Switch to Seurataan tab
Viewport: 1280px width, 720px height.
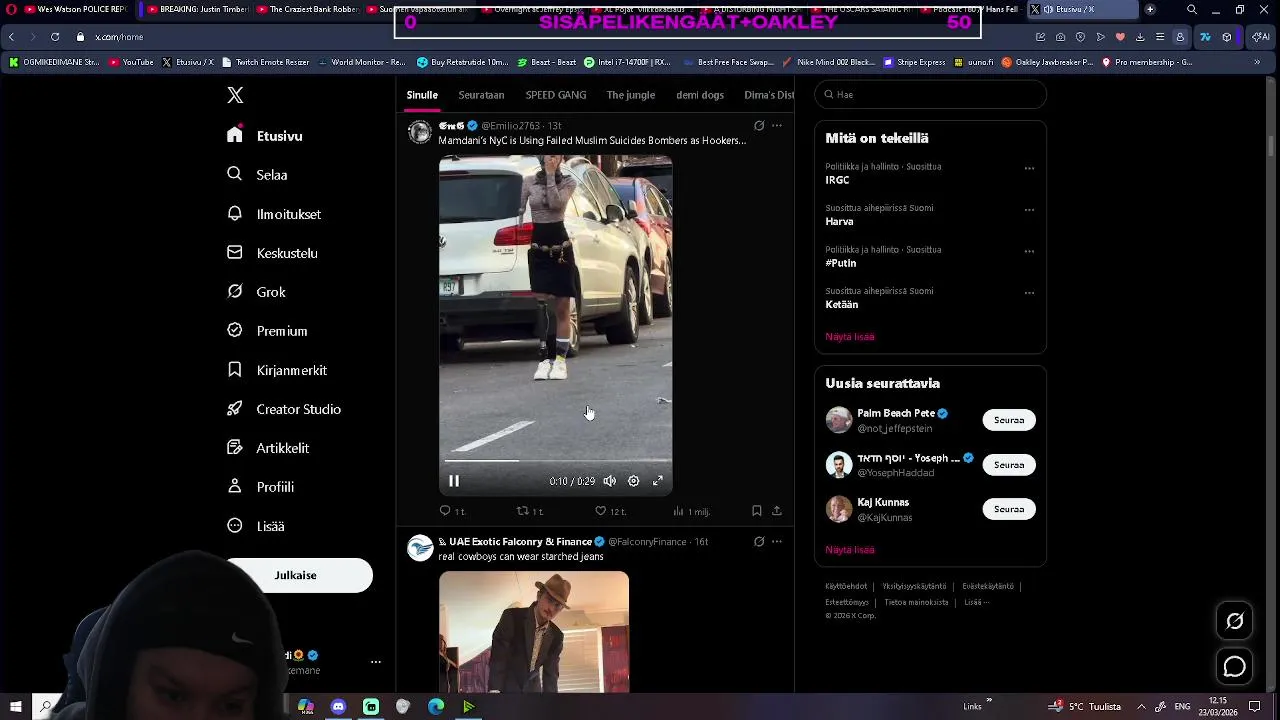coord(481,95)
